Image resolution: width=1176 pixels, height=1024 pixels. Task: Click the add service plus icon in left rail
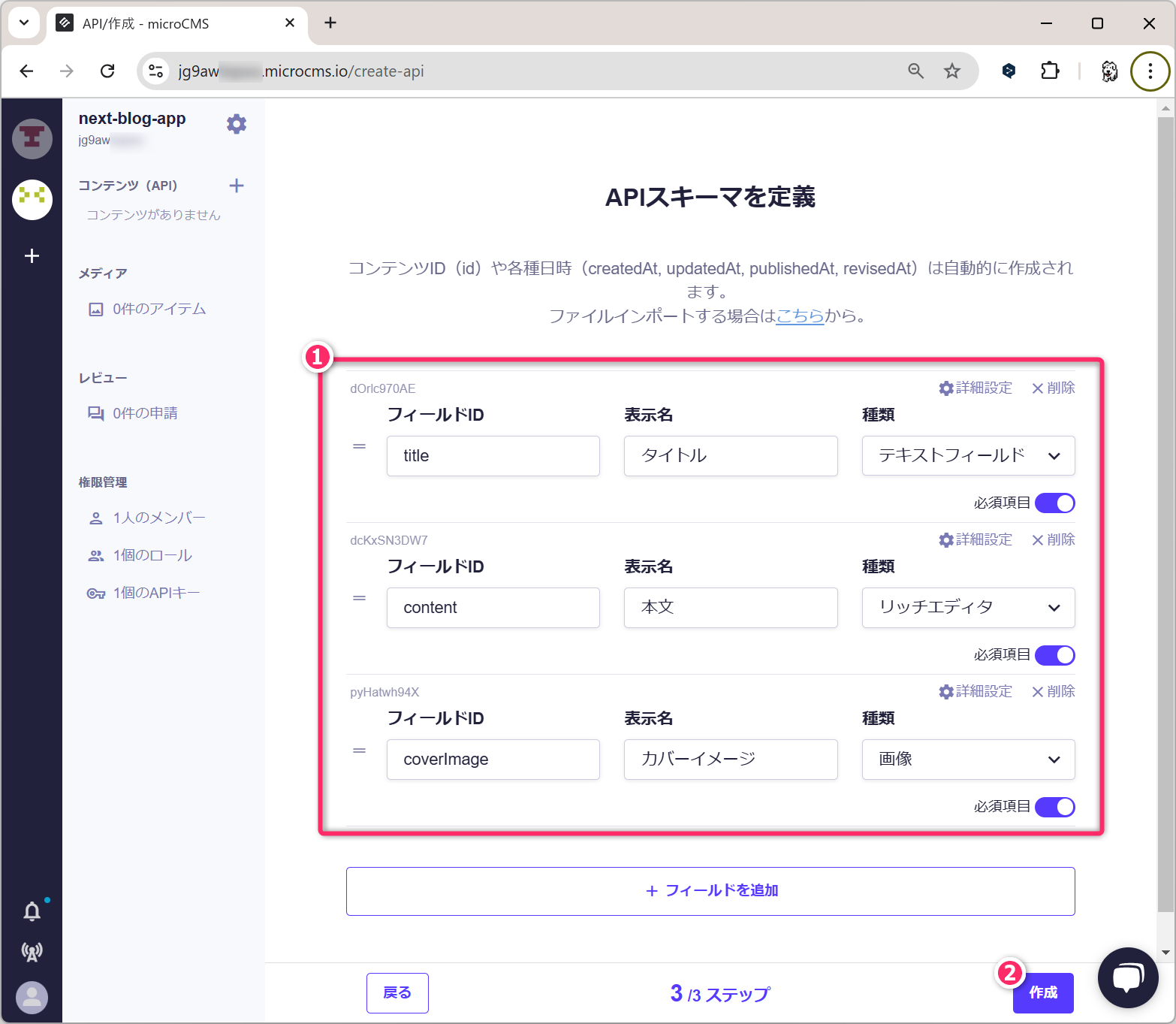click(32, 256)
